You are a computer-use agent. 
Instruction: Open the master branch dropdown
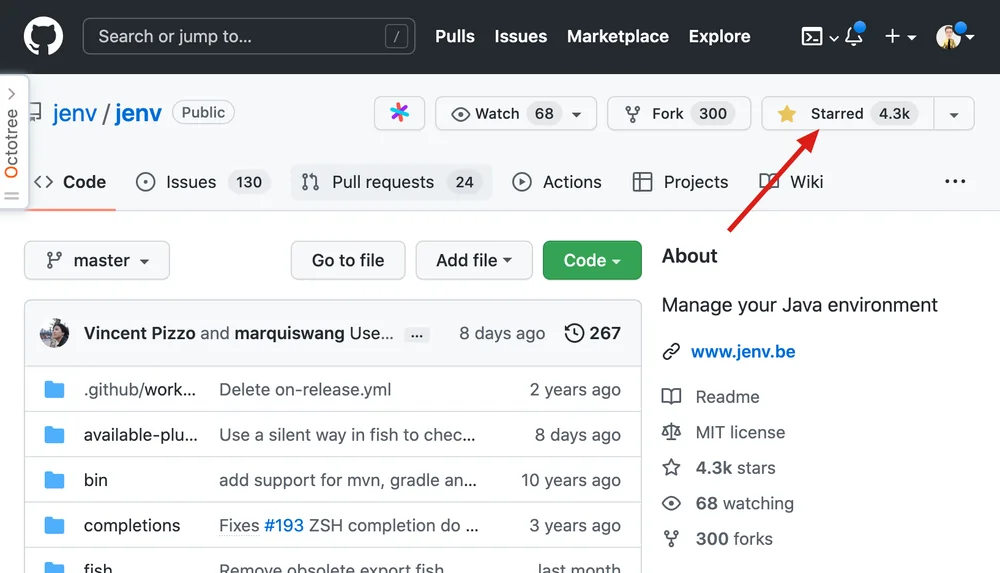[x=97, y=260]
